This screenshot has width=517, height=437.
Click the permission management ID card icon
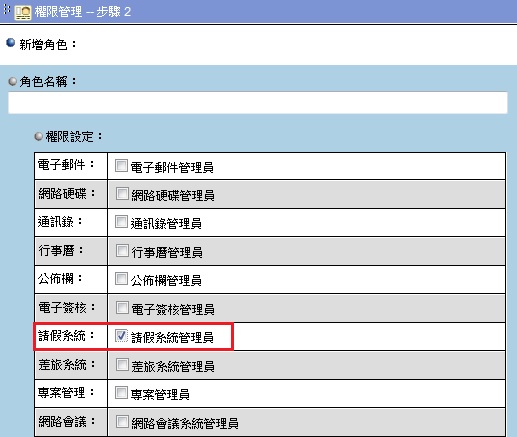point(23,12)
